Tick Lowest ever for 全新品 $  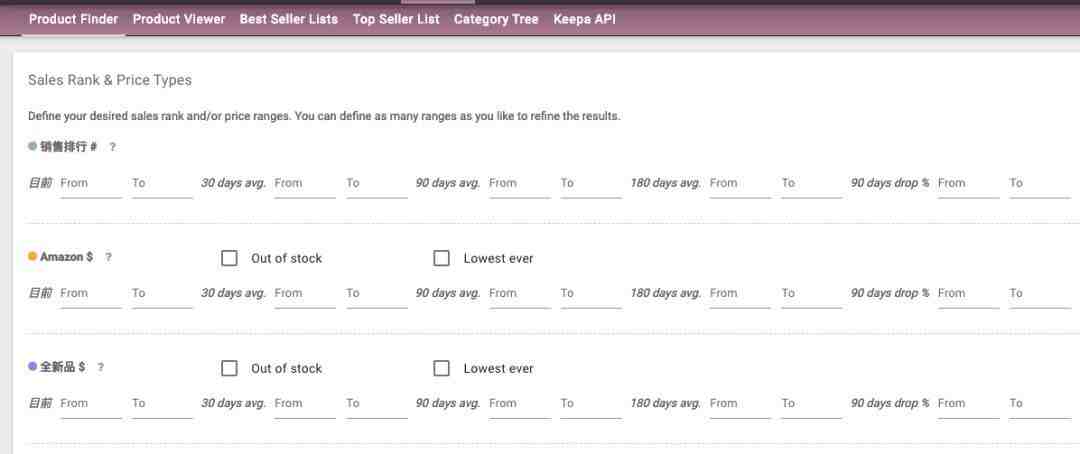click(442, 369)
